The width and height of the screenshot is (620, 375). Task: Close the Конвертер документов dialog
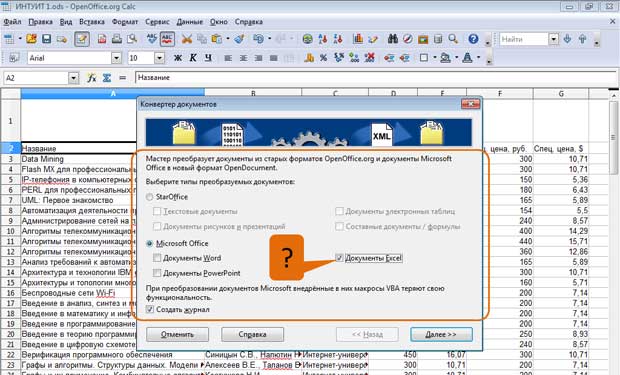click(470, 104)
